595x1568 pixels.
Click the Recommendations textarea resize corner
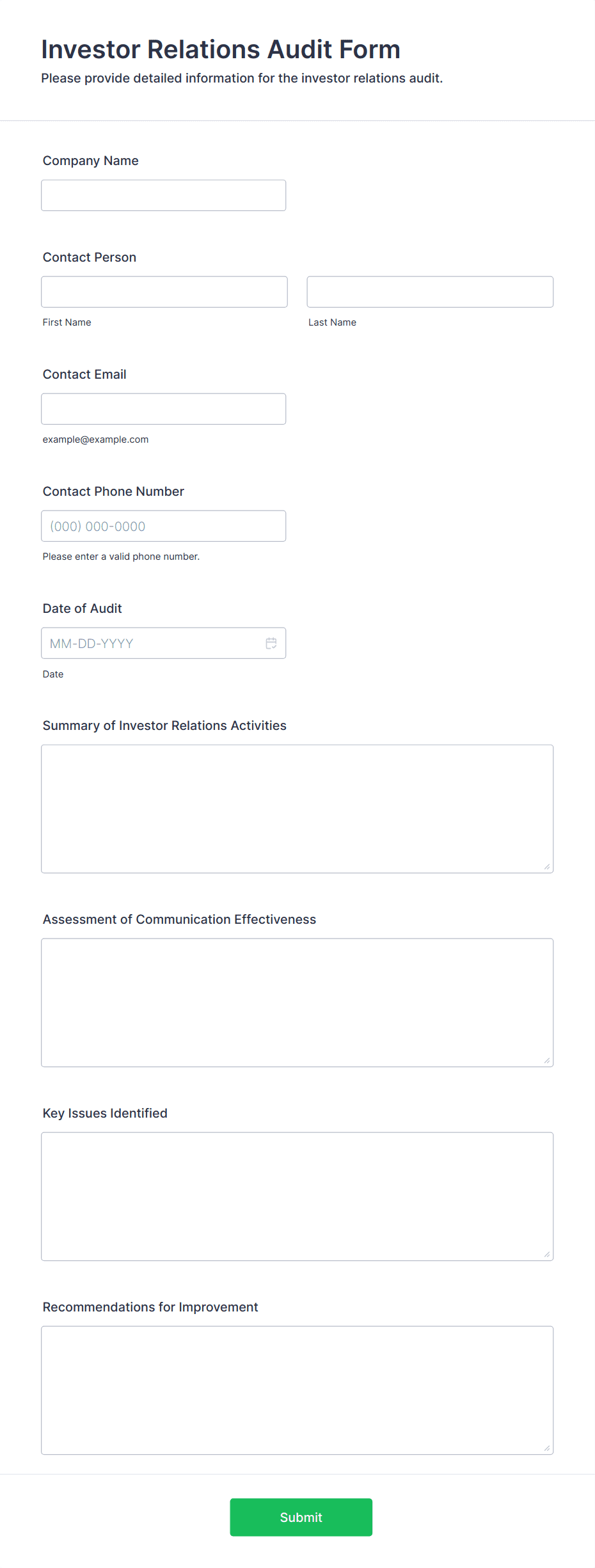[x=547, y=1448]
